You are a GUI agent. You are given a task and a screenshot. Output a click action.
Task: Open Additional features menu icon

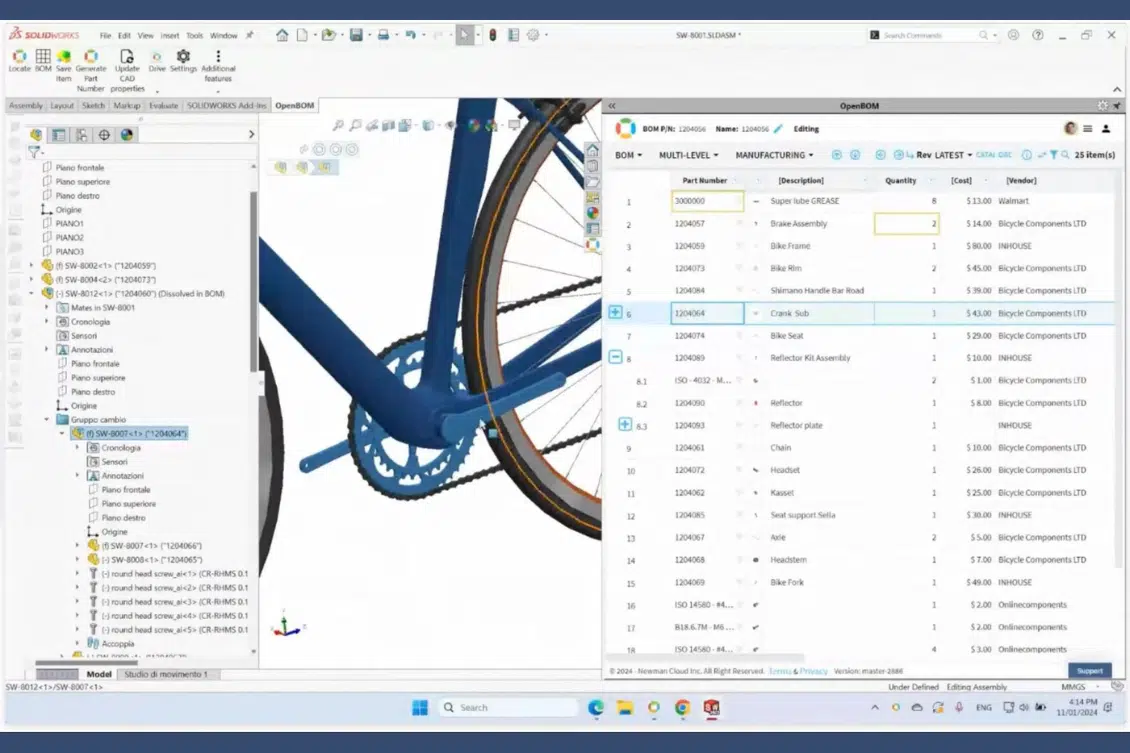click(x=218, y=55)
